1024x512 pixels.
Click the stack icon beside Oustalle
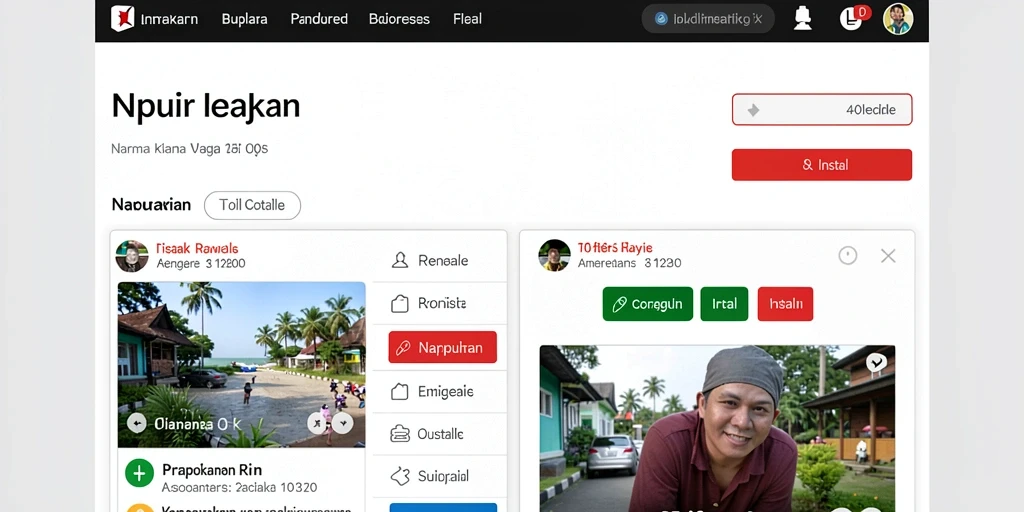pyautogui.click(x=400, y=434)
